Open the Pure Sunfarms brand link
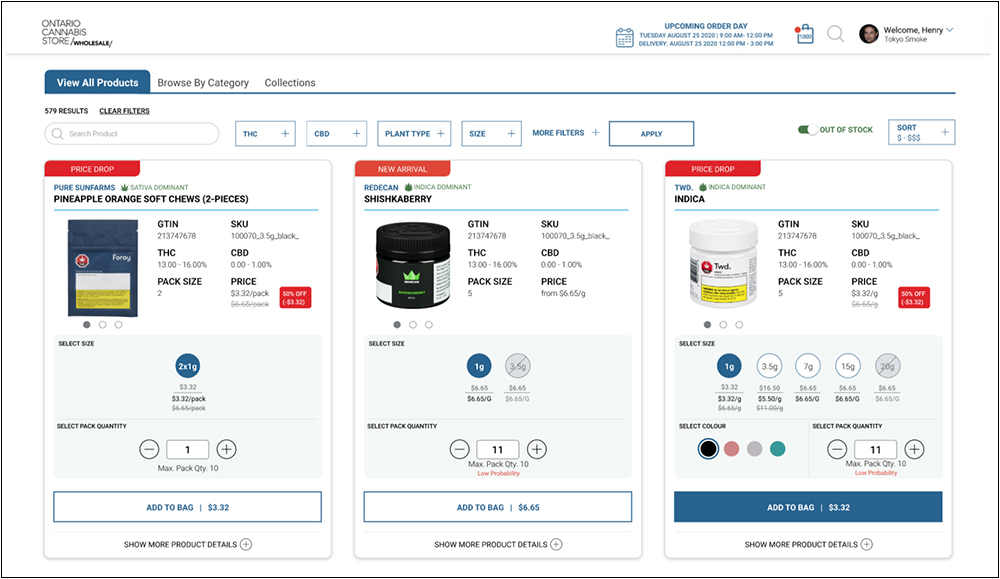This screenshot has height=579, width=1000. pos(84,188)
